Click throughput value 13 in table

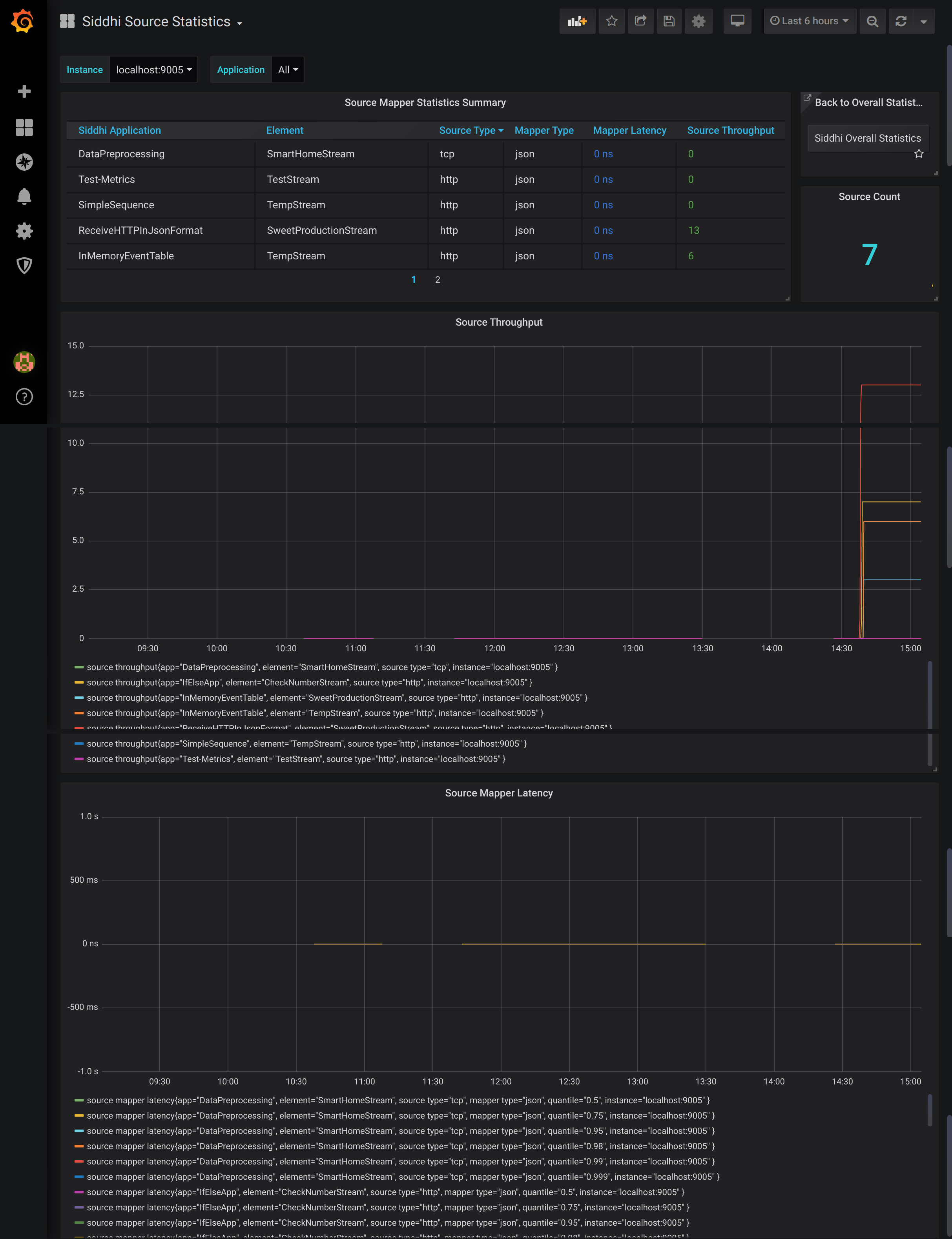coord(694,231)
